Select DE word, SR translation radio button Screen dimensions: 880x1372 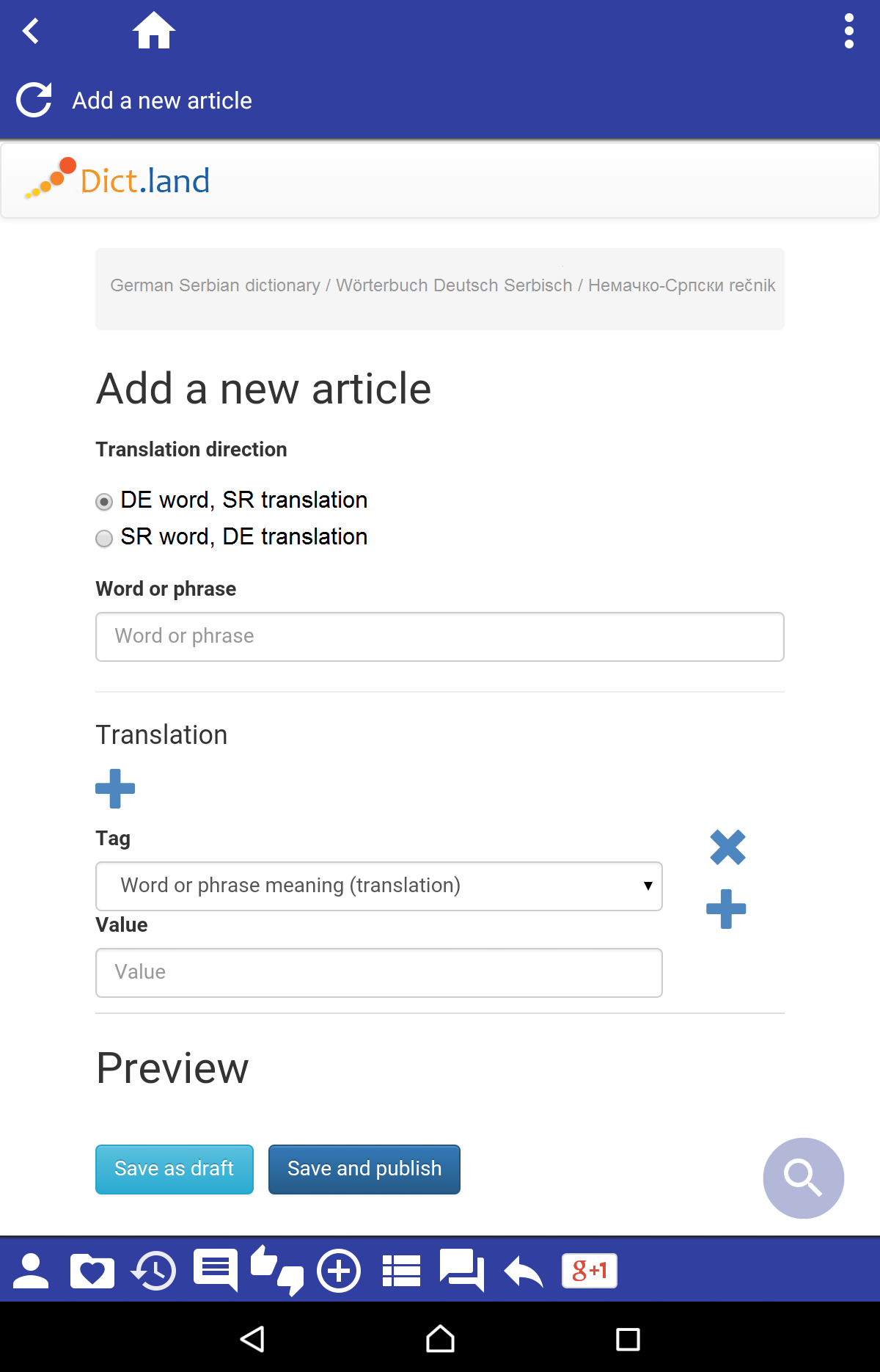tap(105, 502)
